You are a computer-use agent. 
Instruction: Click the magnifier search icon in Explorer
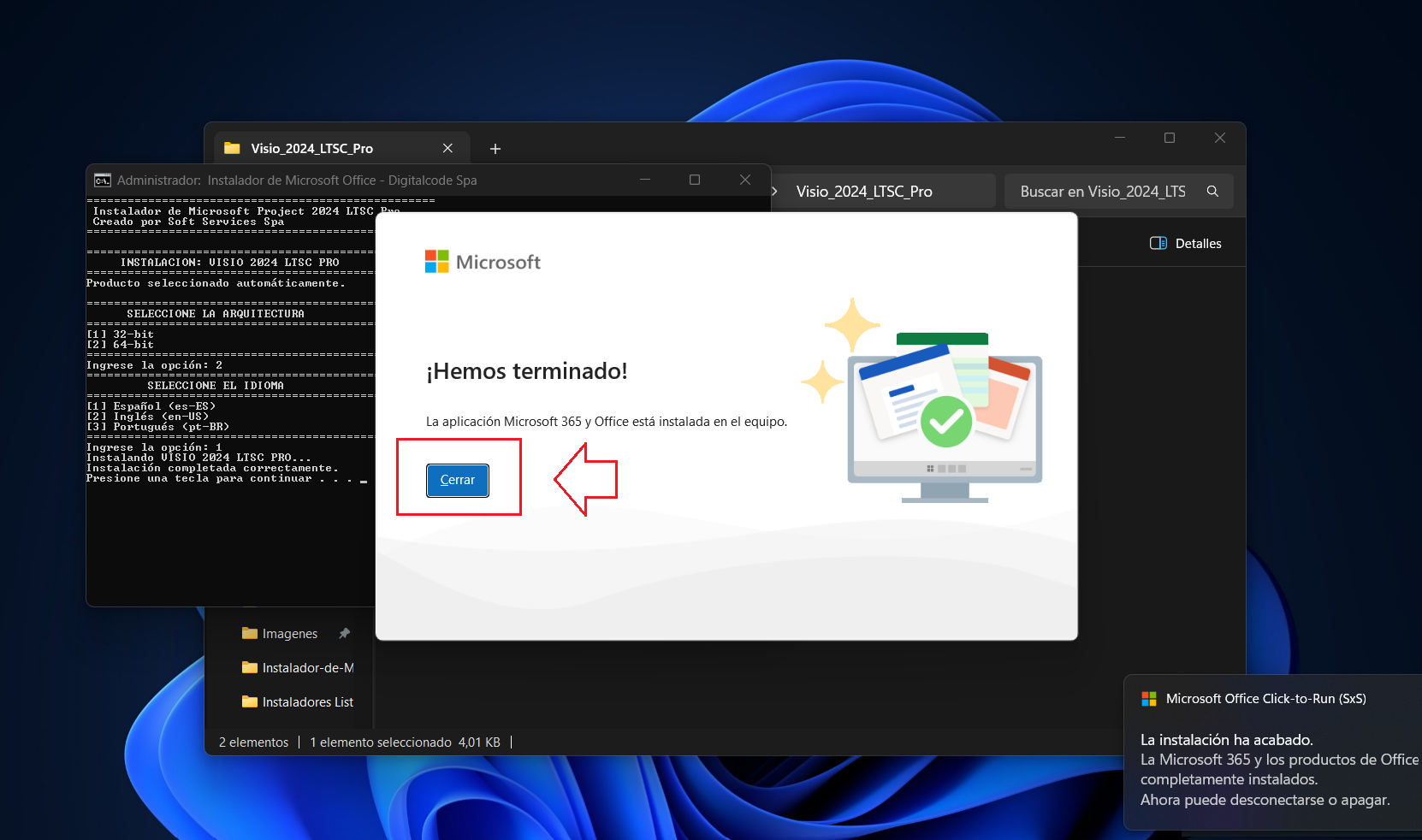point(1212,192)
